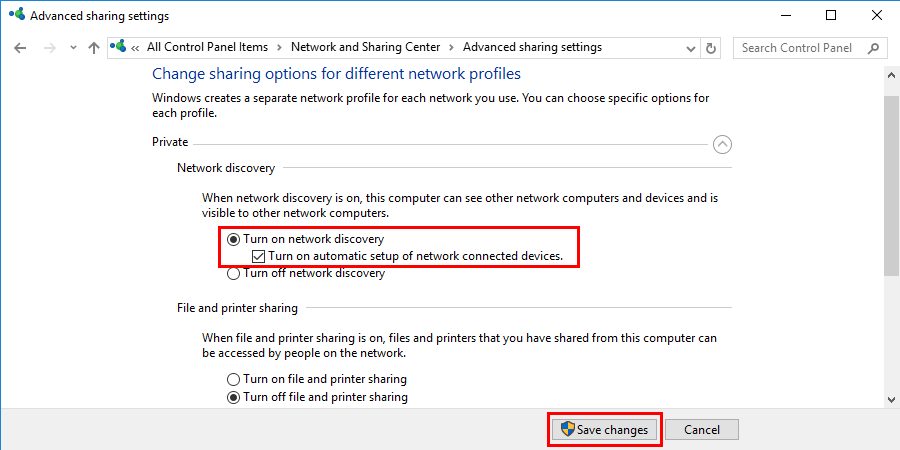The height and width of the screenshot is (450, 900).
Task: Open All Control Panel Items breadcrumb
Action: [x=207, y=47]
